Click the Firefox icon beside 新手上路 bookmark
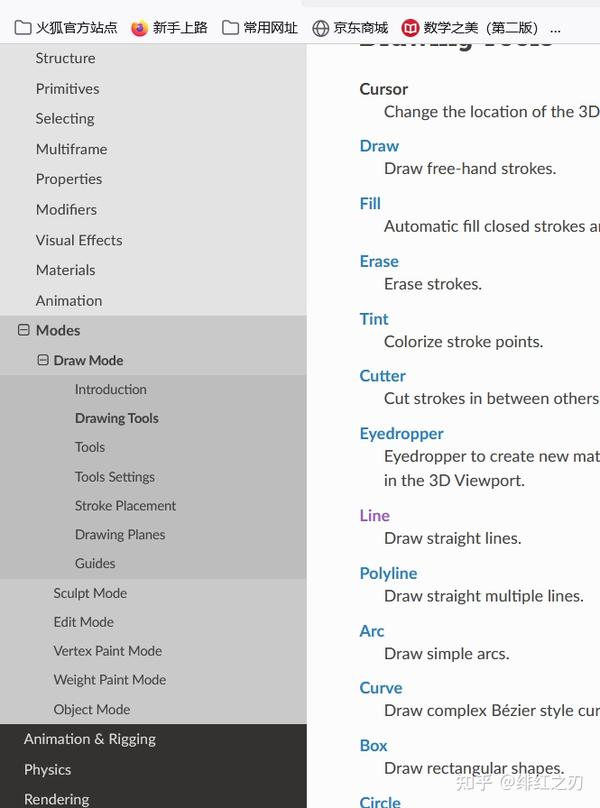This screenshot has width=600, height=808. click(140, 28)
